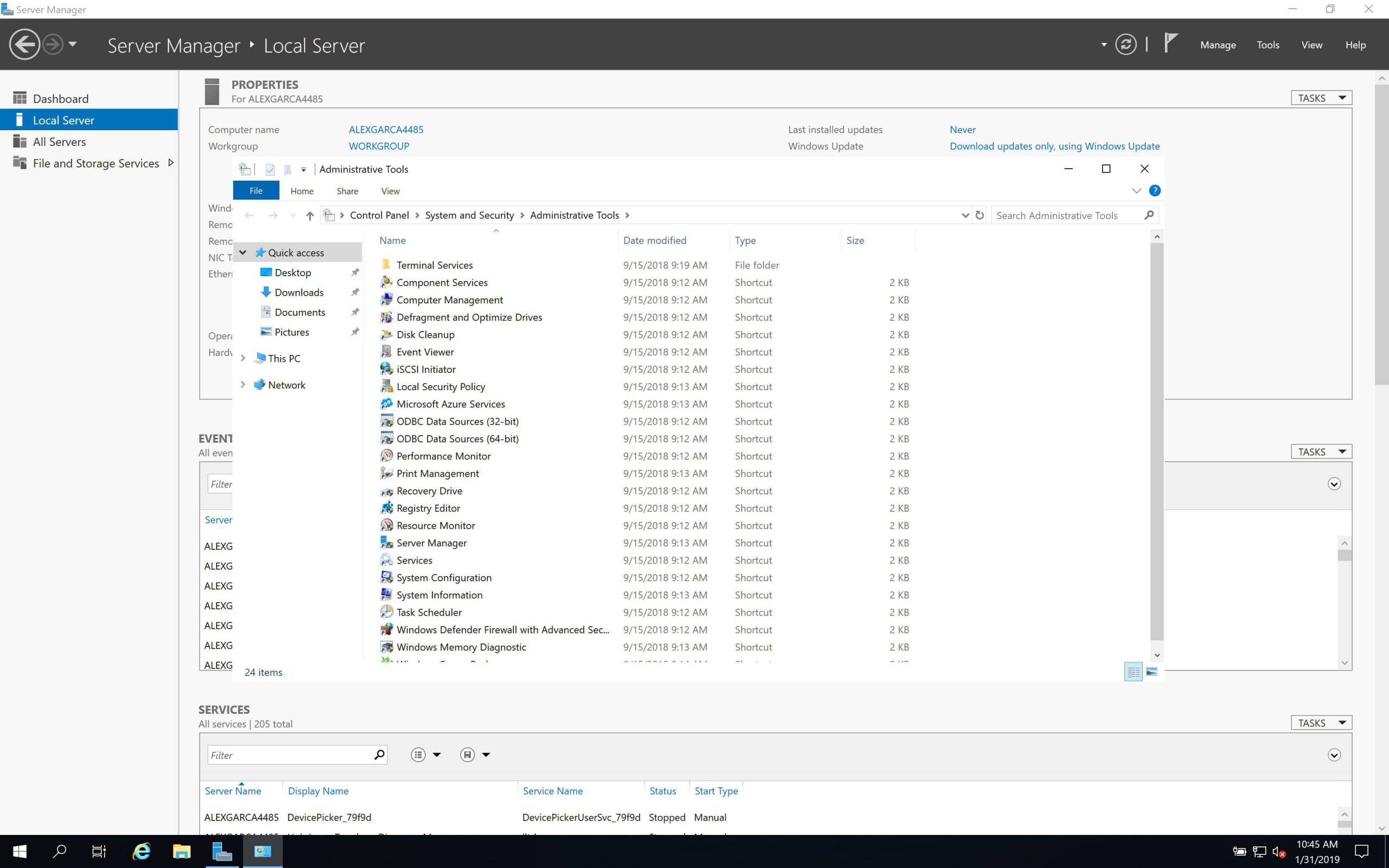This screenshot has width=1389, height=868.
Task: Switch to large icons view toggle
Action: pos(1151,672)
